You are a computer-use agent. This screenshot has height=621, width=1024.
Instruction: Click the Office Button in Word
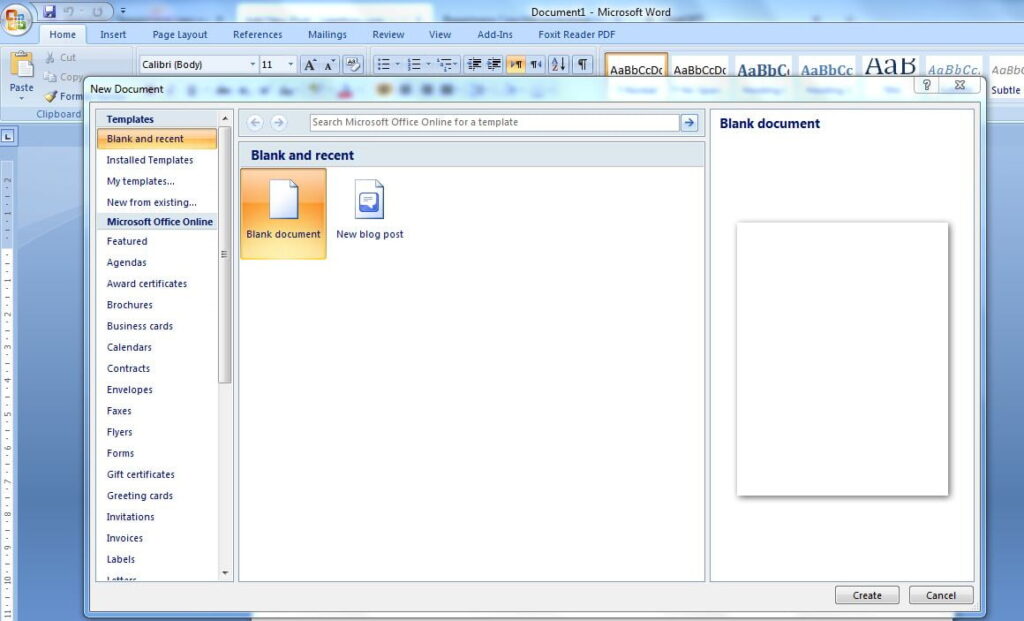[16, 20]
